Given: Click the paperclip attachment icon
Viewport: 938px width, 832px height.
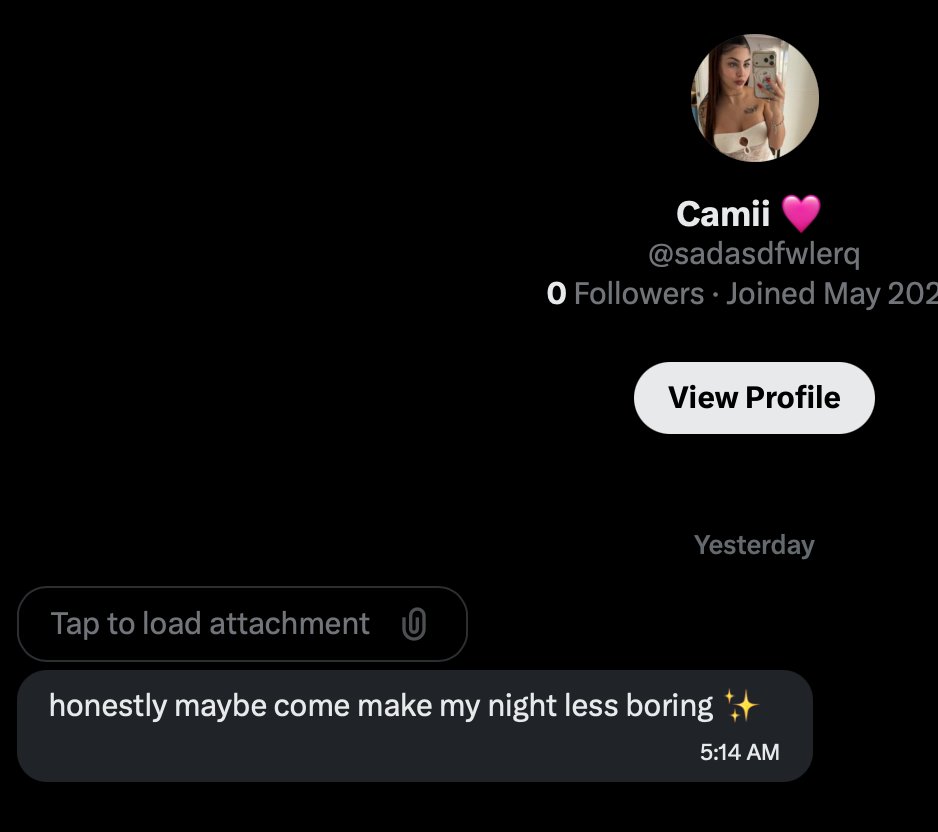Looking at the screenshot, I should pos(414,624).
